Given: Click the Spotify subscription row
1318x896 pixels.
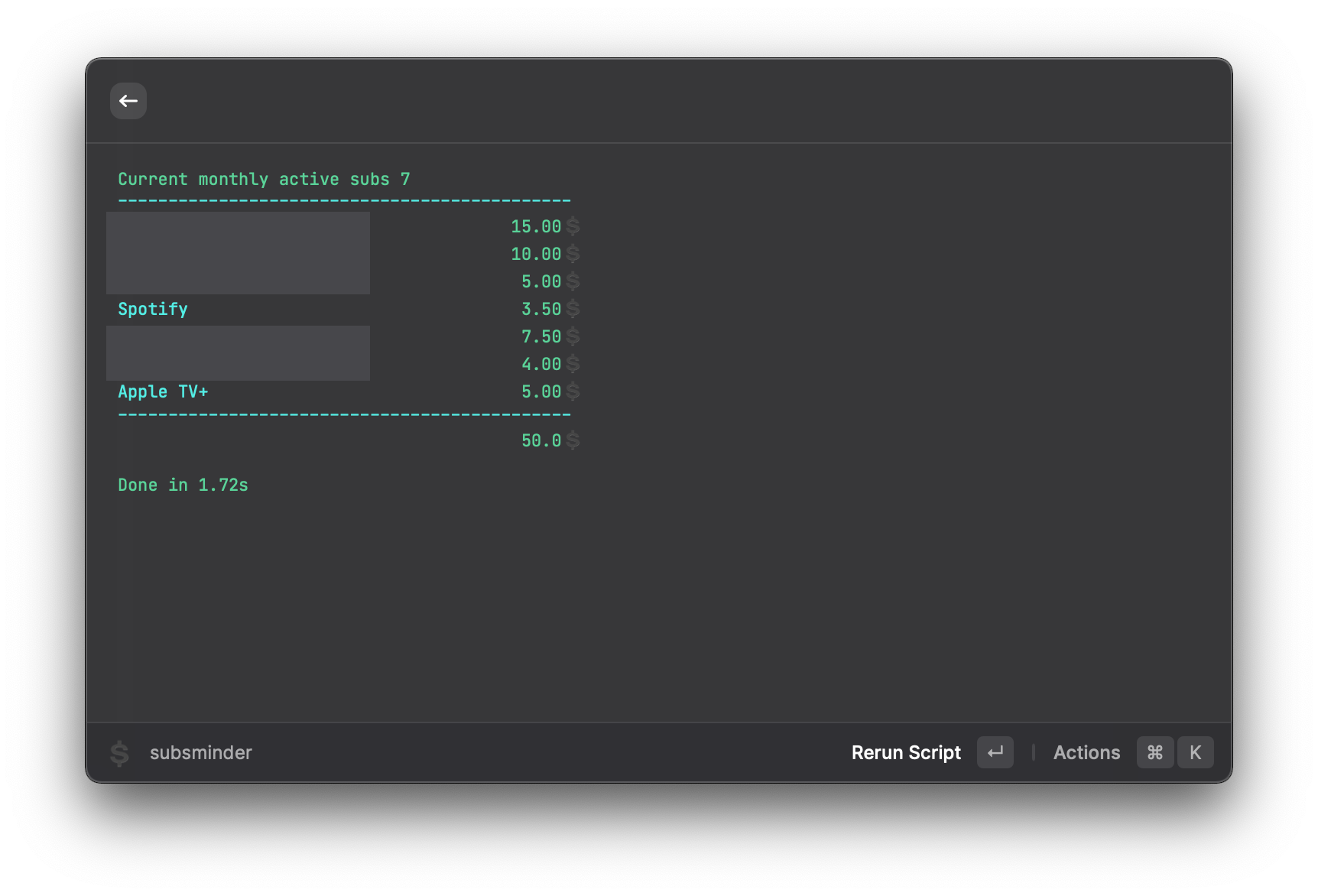Looking at the screenshot, I should pyautogui.click(x=349, y=309).
